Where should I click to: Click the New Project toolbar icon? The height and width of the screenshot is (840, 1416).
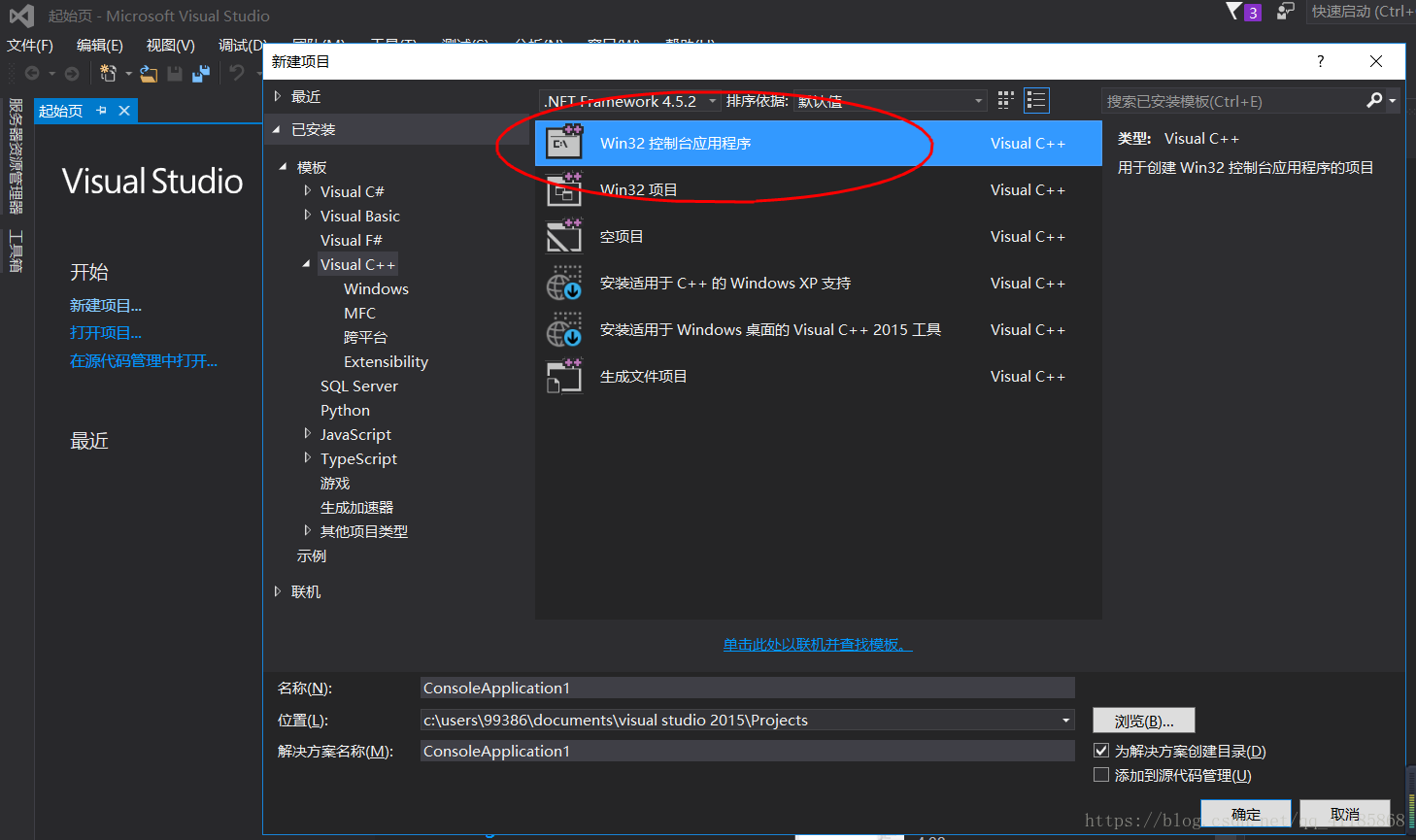click(x=108, y=73)
